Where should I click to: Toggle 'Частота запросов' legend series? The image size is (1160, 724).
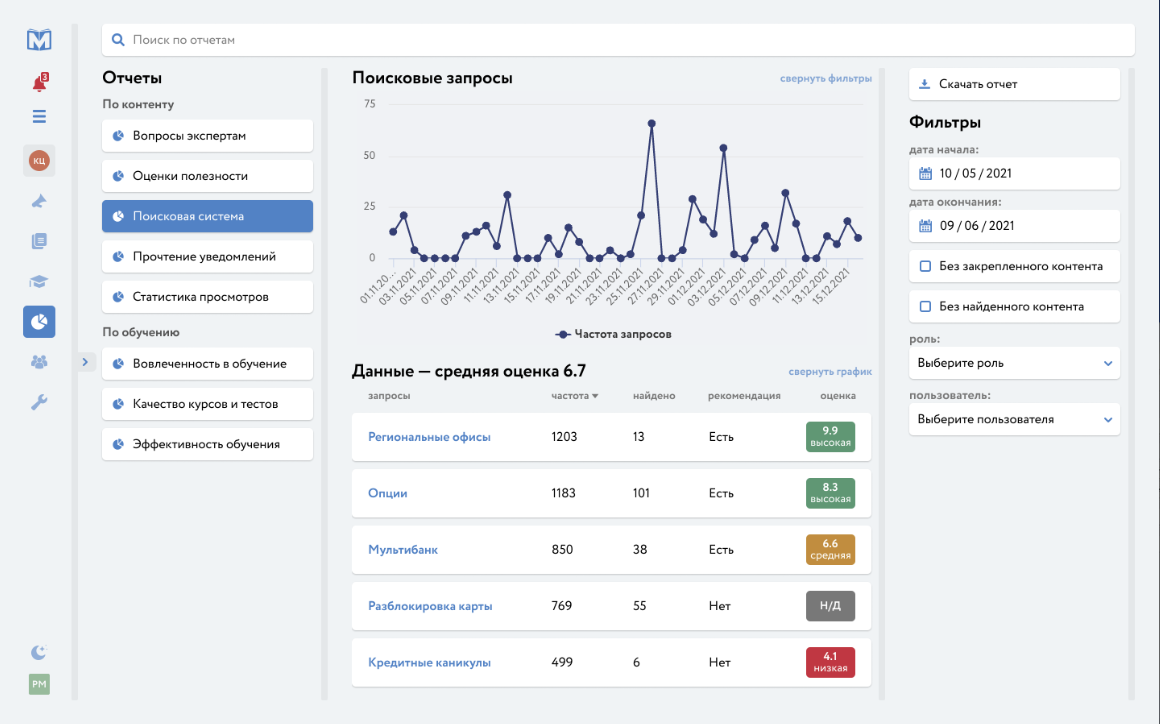click(x=613, y=334)
